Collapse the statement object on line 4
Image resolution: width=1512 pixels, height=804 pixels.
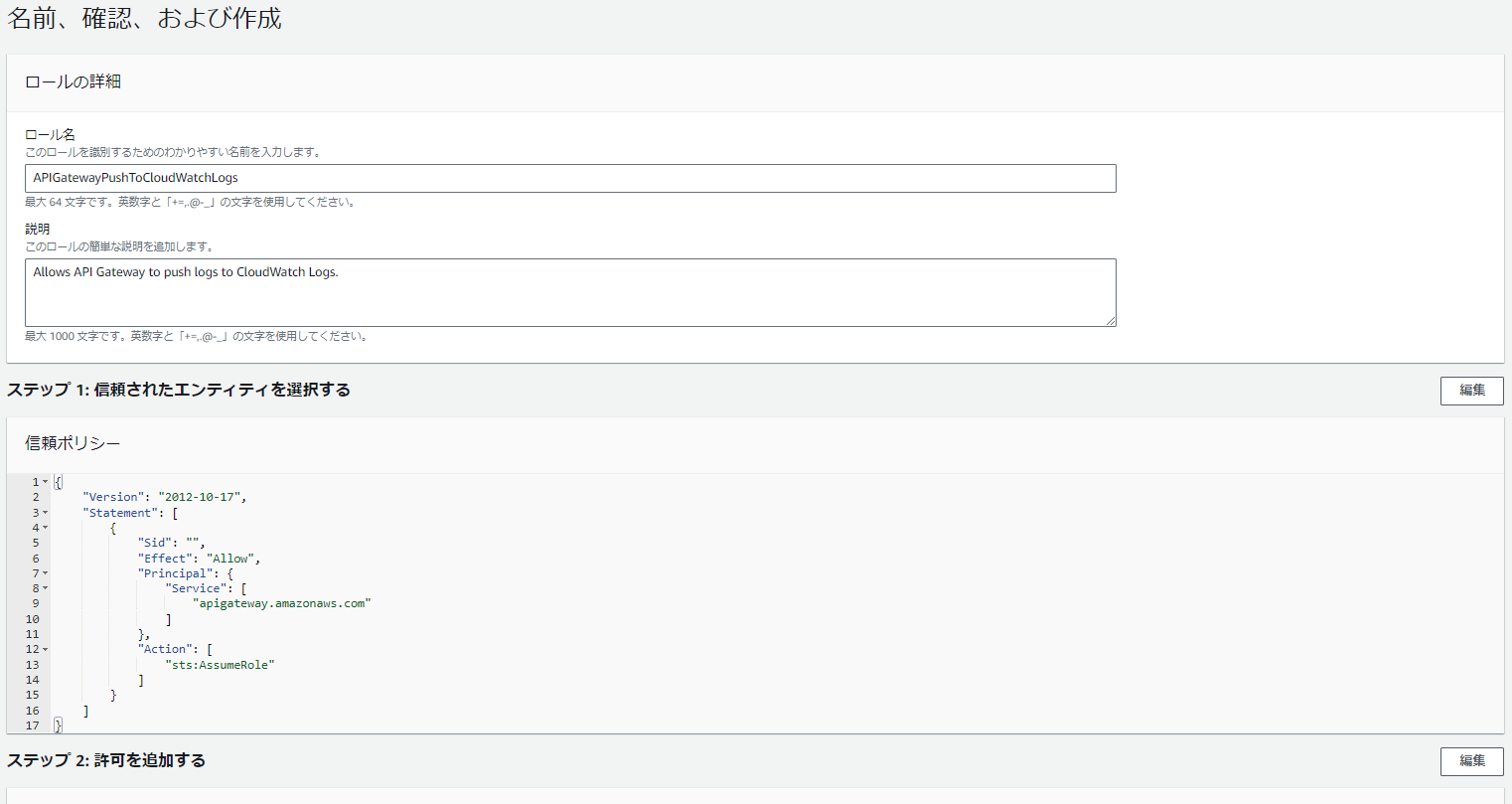[x=46, y=527]
